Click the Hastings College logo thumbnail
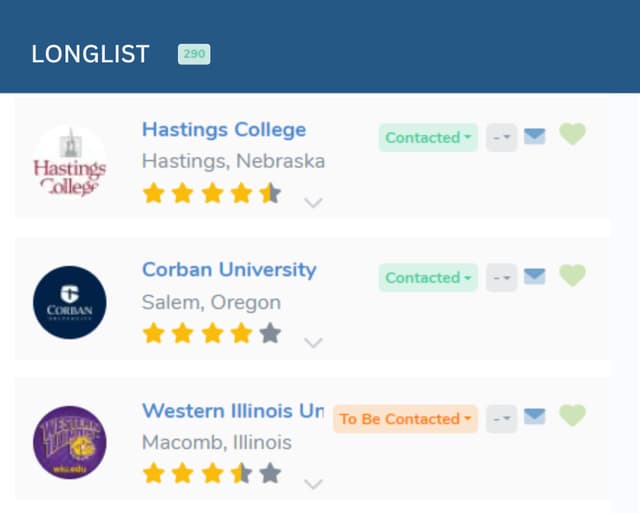The image size is (640, 513). (70, 162)
